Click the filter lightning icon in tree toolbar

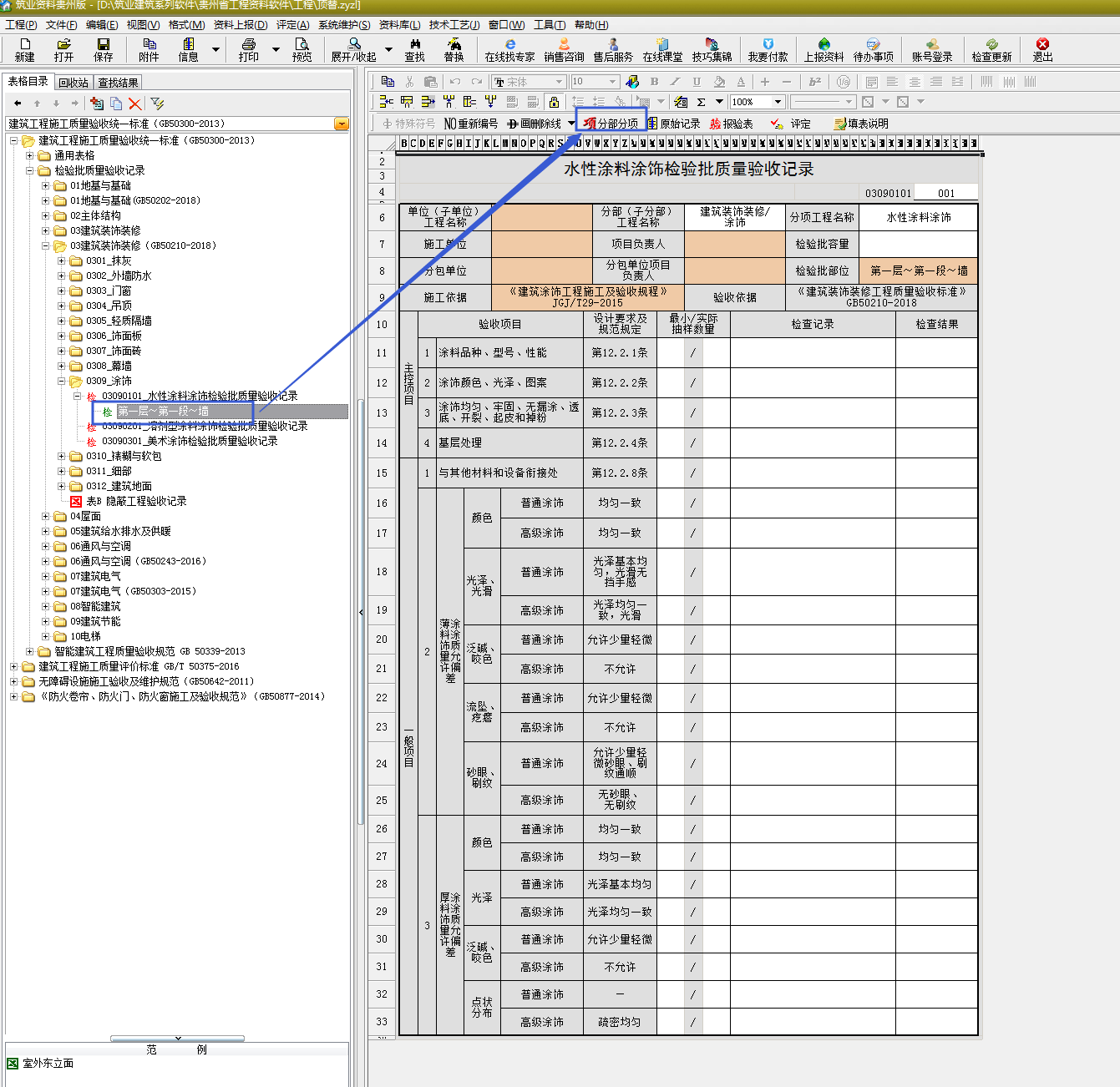pos(157,104)
